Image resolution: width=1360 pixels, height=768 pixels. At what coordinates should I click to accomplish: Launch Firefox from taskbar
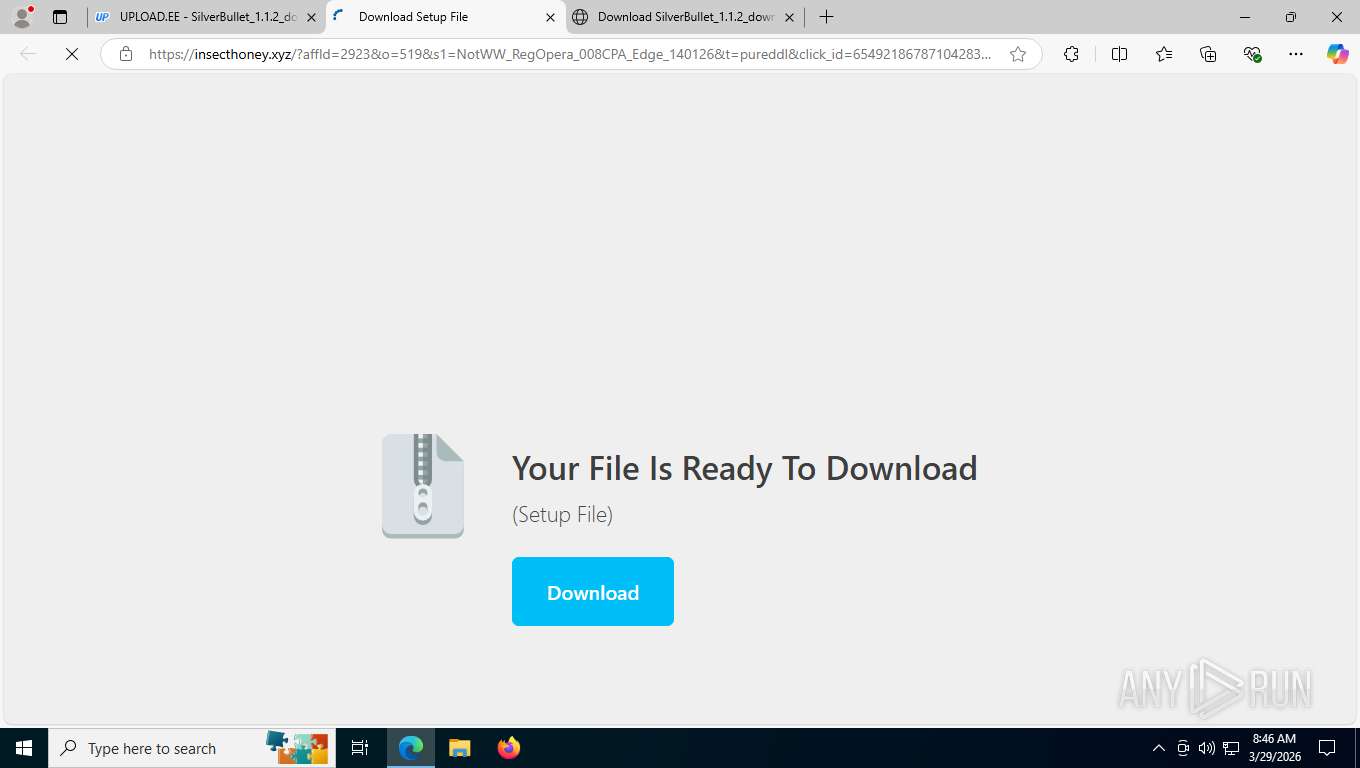509,748
